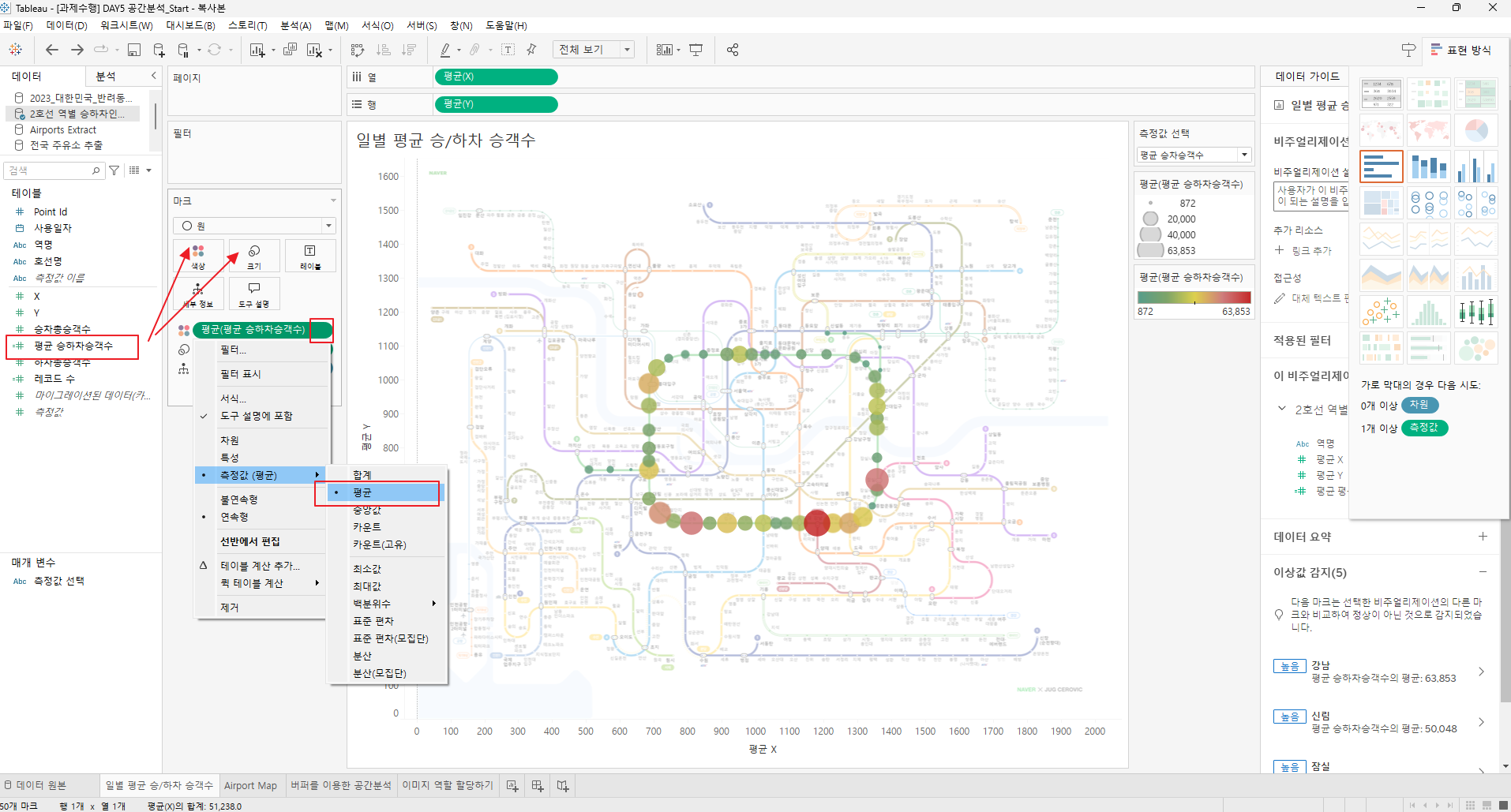
Task: Click the Add new data source icon
Action: pos(159,50)
